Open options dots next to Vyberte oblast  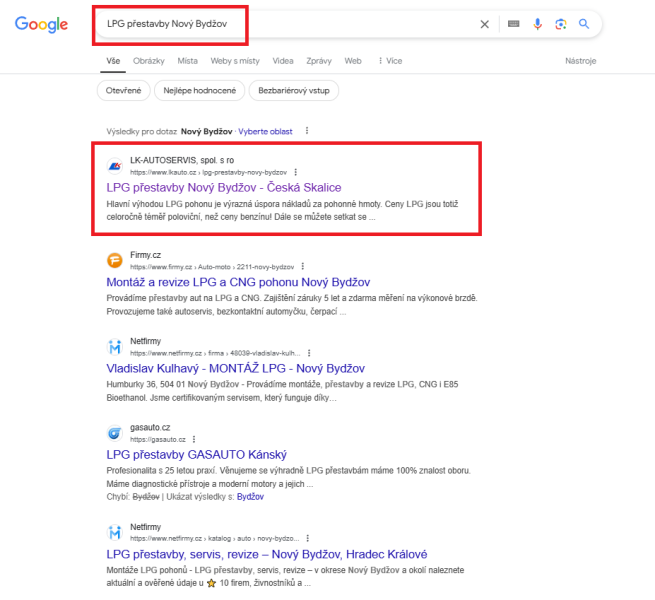307,131
